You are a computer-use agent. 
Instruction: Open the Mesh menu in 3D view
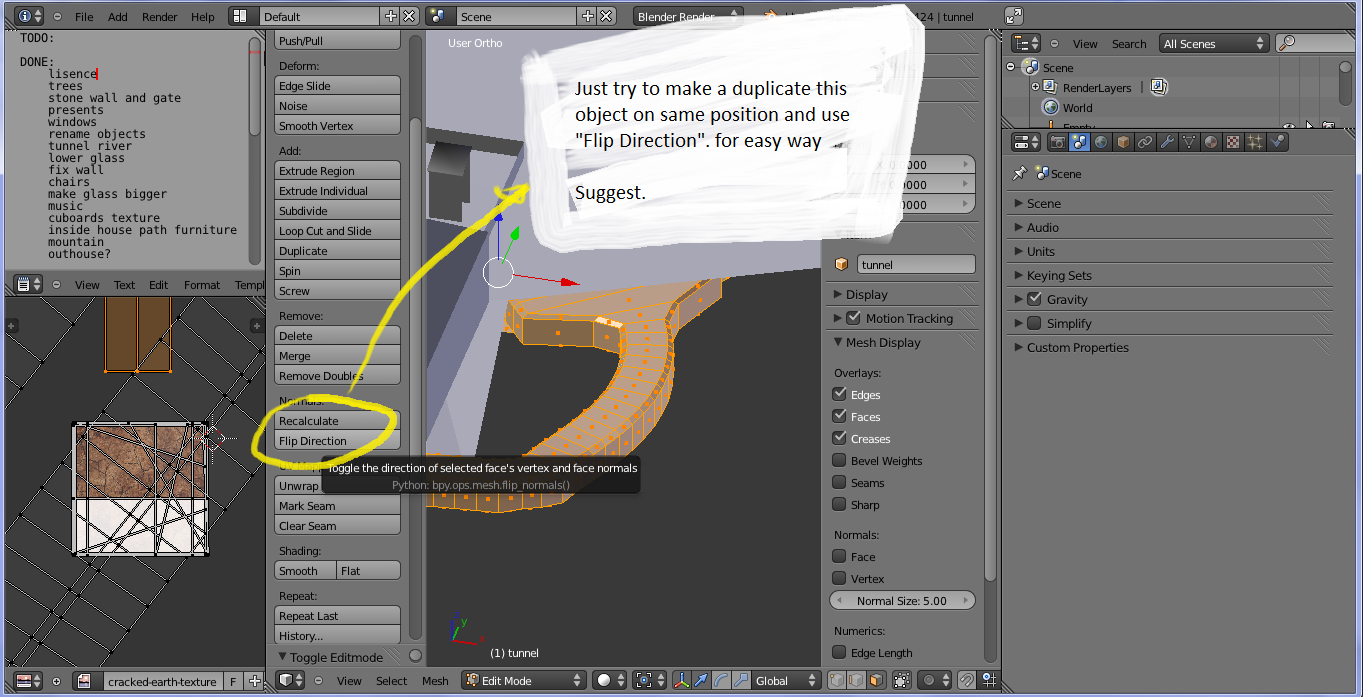coord(435,680)
